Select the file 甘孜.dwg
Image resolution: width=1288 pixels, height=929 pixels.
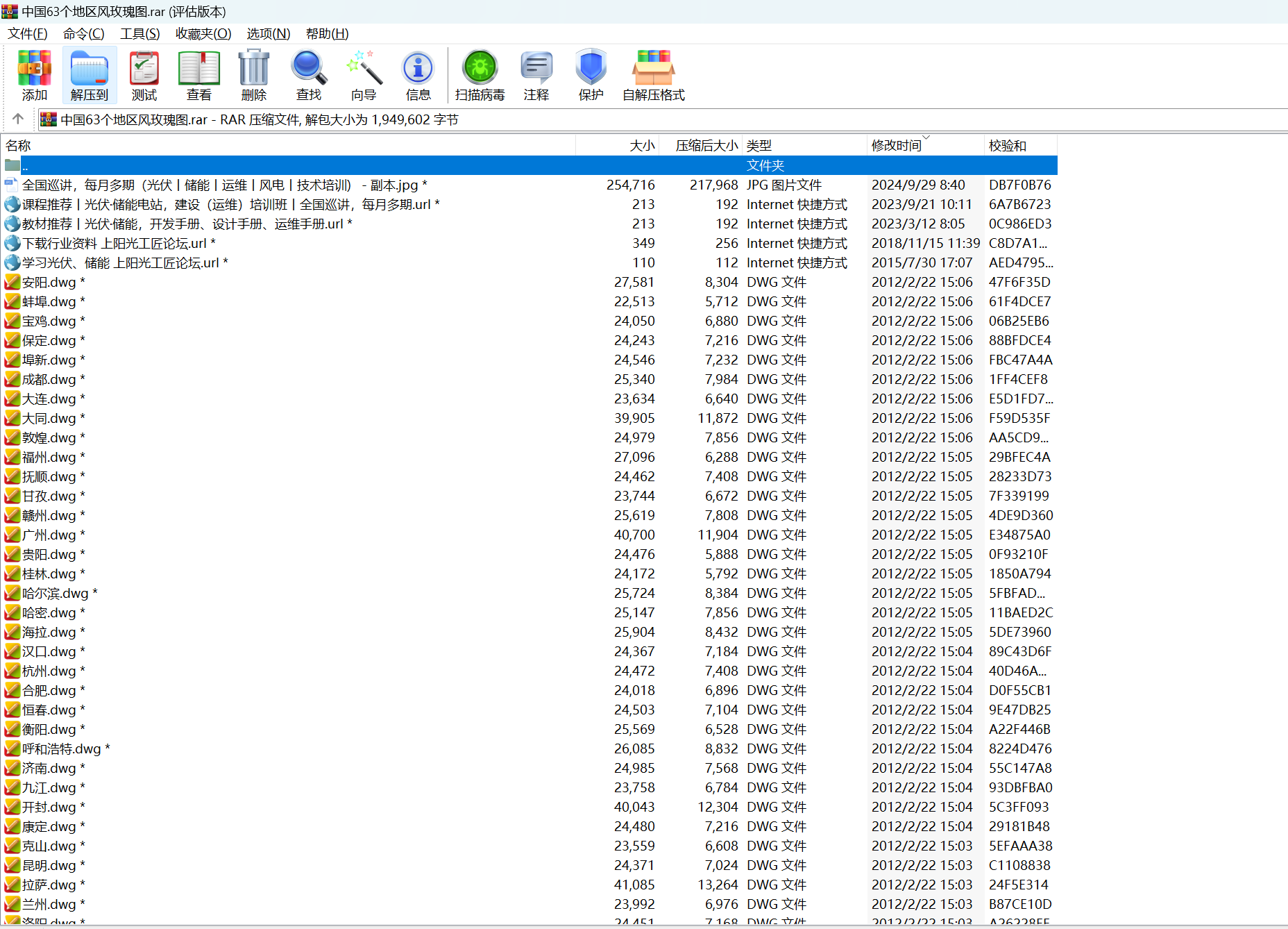53,496
